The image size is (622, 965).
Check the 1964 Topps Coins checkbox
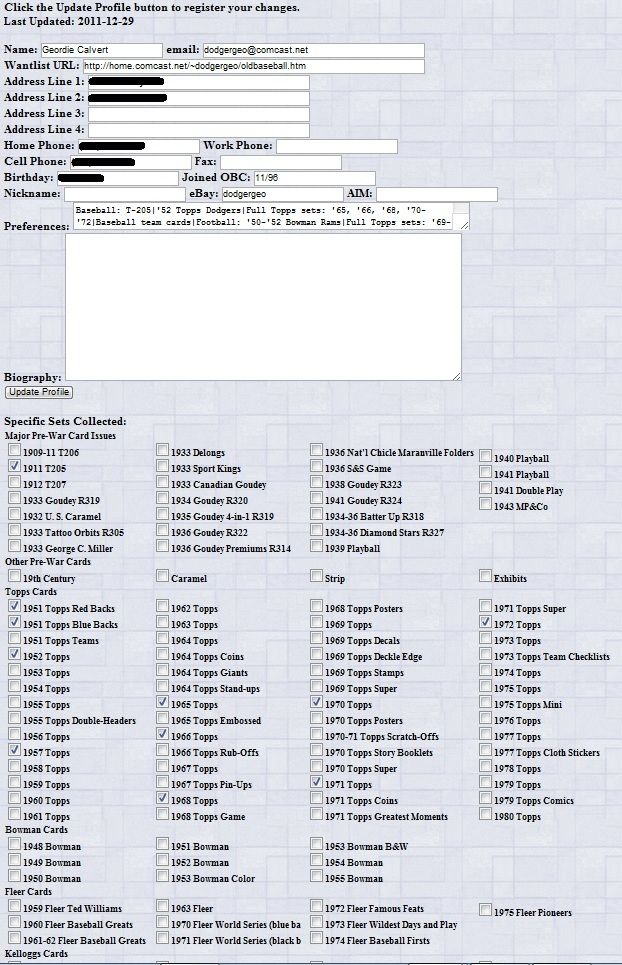pos(162,654)
